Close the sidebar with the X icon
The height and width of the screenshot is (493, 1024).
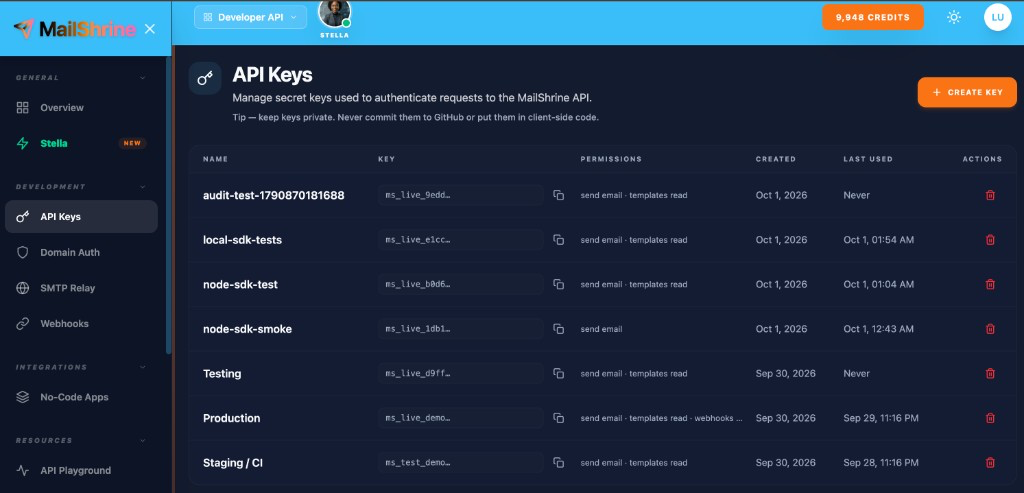(x=150, y=29)
